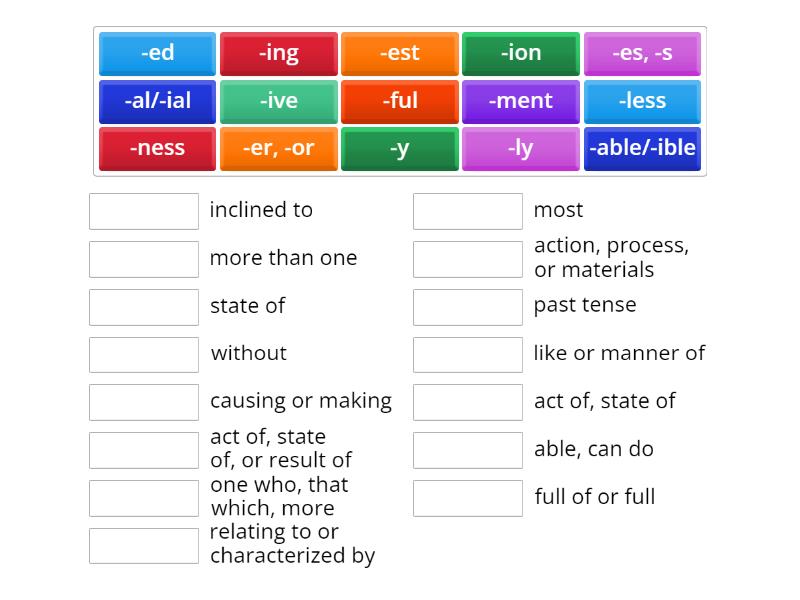This screenshot has height=600, width=800.
Task: Click the answer box beside 'past tense'
Action: click(468, 306)
